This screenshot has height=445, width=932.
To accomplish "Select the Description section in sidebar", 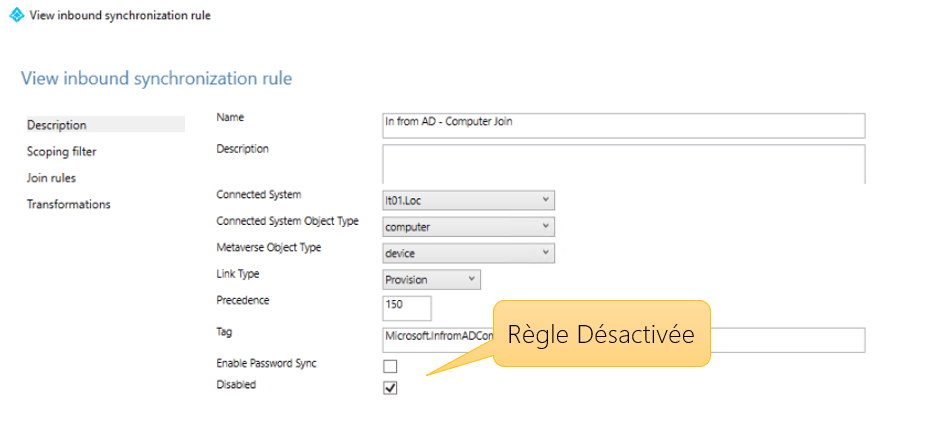I will coord(57,125).
